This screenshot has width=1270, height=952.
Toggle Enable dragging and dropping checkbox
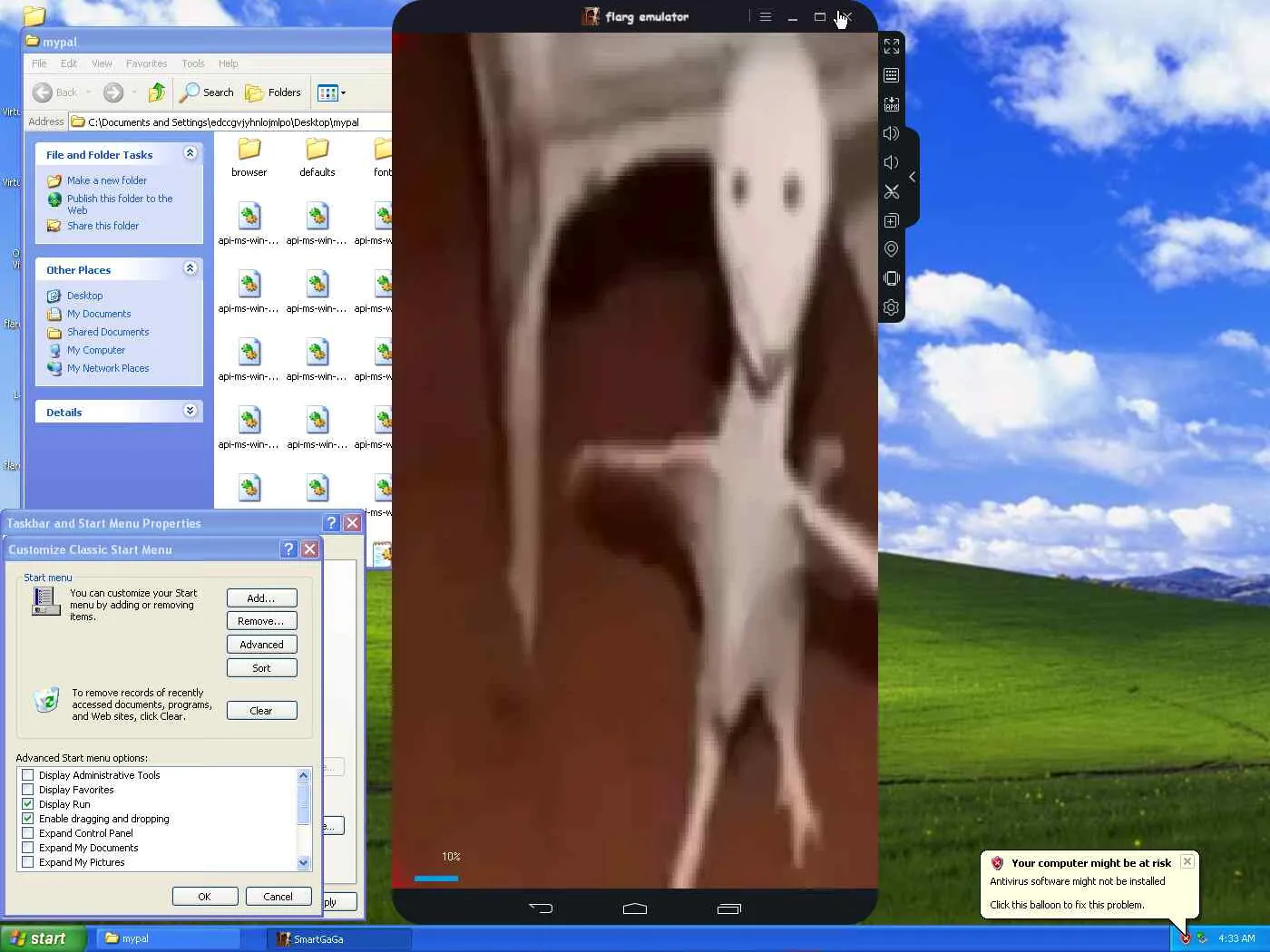tap(28, 819)
